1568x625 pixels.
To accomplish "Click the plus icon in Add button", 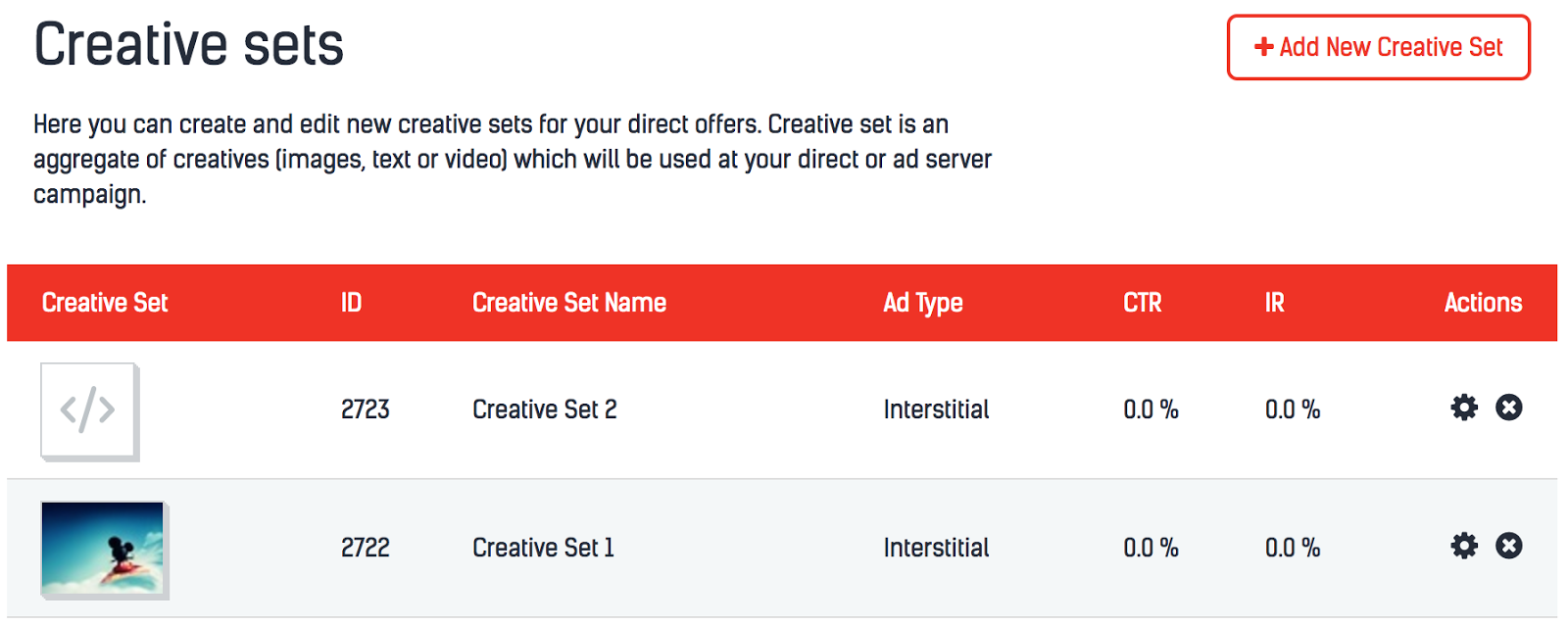I will (x=1263, y=47).
